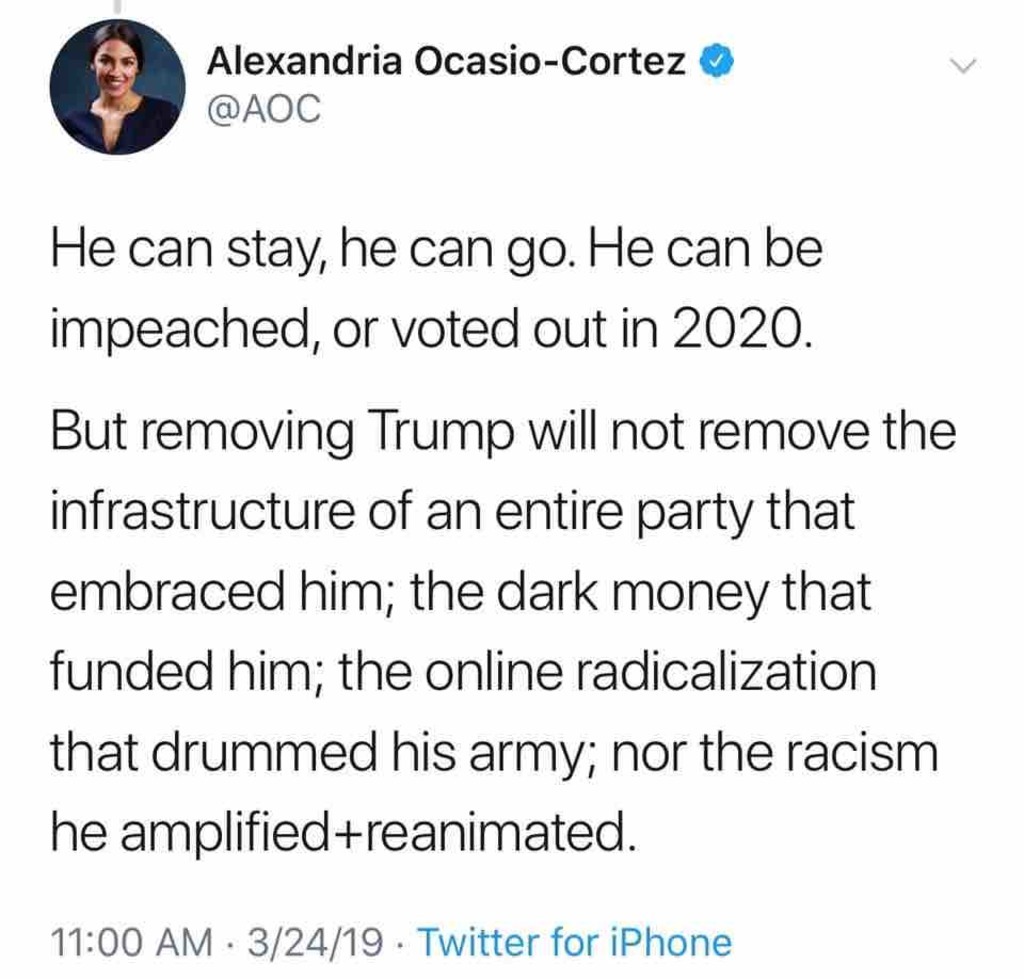
Task: Click the Twitter for iPhone link
Action: pos(573,941)
